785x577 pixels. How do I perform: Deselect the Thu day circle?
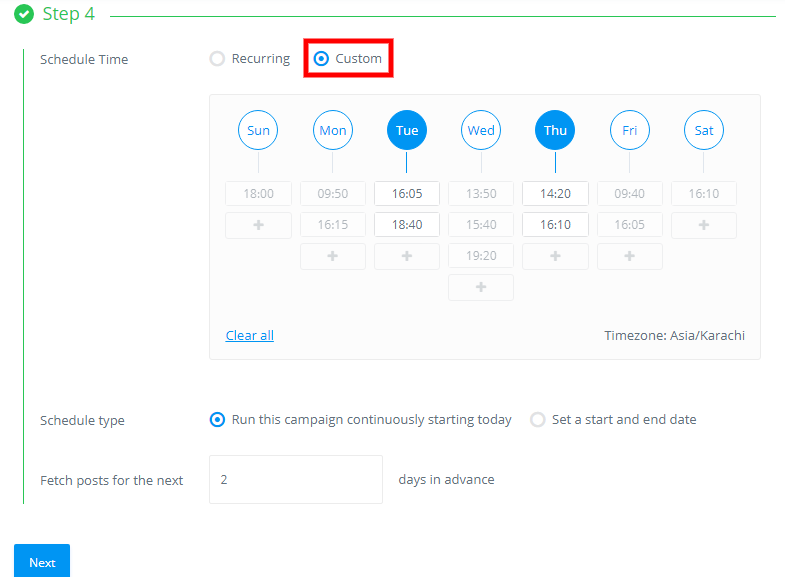[555, 130]
